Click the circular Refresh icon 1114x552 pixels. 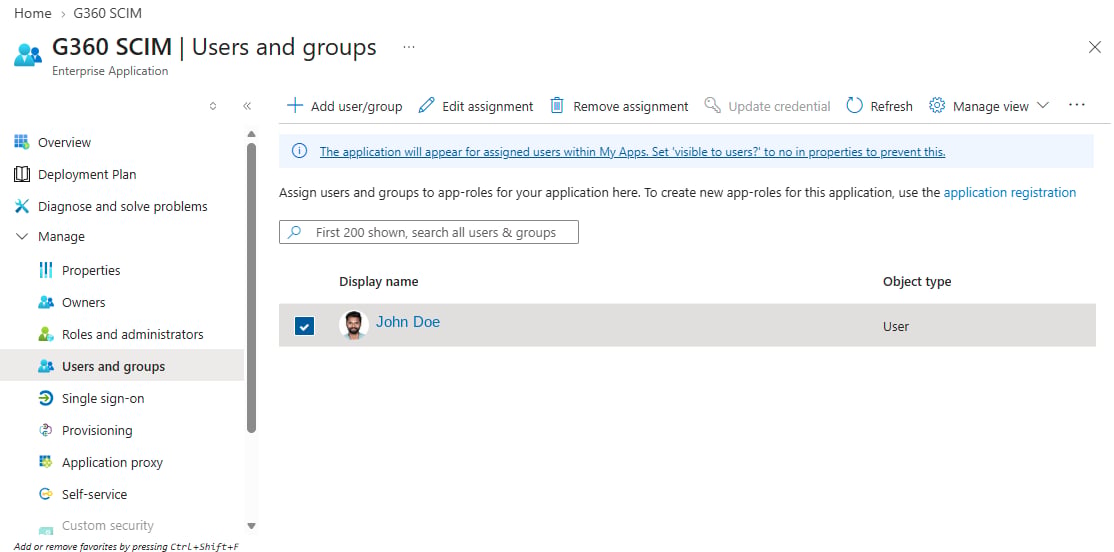point(854,105)
